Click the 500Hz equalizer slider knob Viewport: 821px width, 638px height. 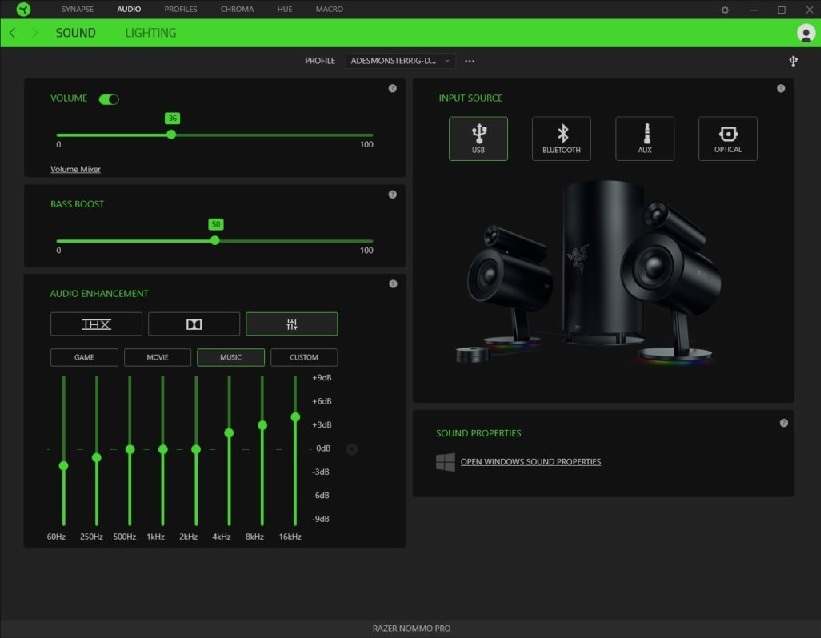click(x=130, y=449)
